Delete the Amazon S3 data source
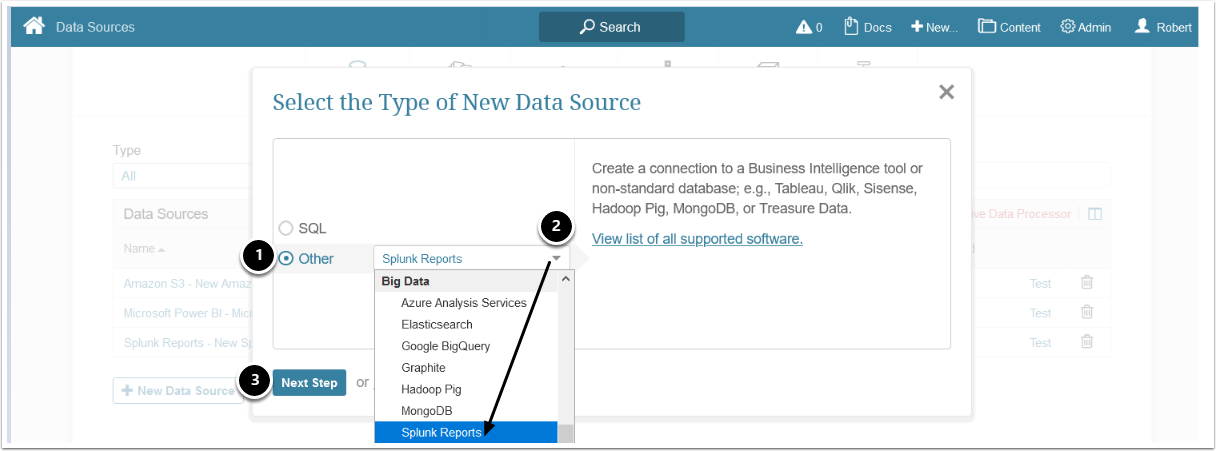 click(x=1087, y=283)
